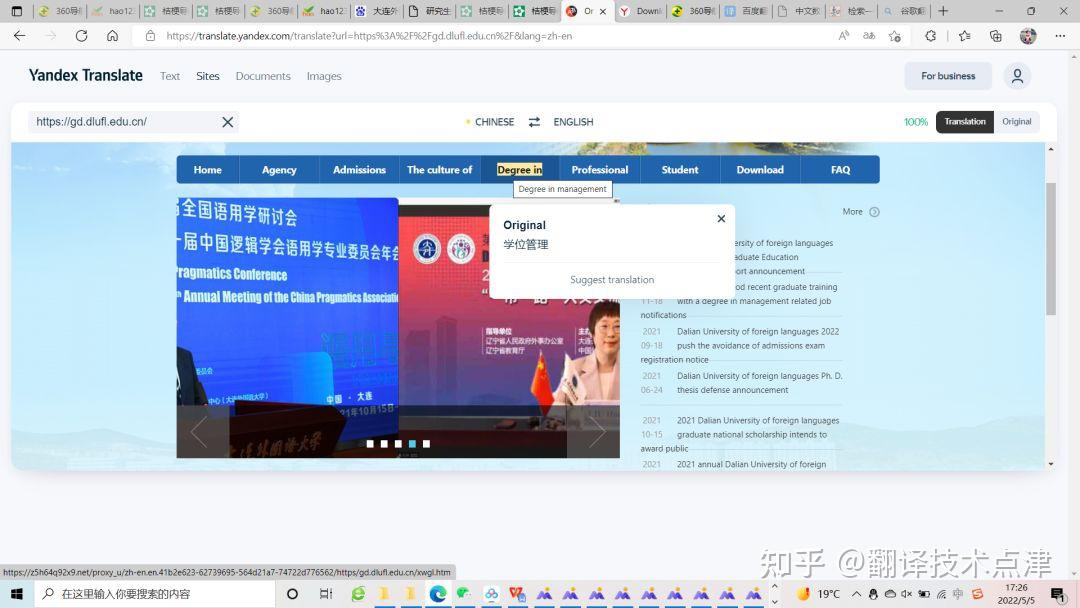The width and height of the screenshot is (1080, 608).
Task: Switch to the Documents tab
Action: tap(263, 76)
